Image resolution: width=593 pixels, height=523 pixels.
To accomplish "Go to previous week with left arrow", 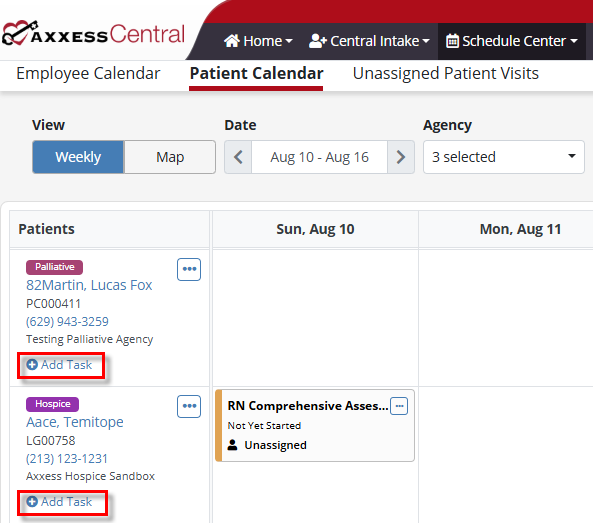I will 238,157.
